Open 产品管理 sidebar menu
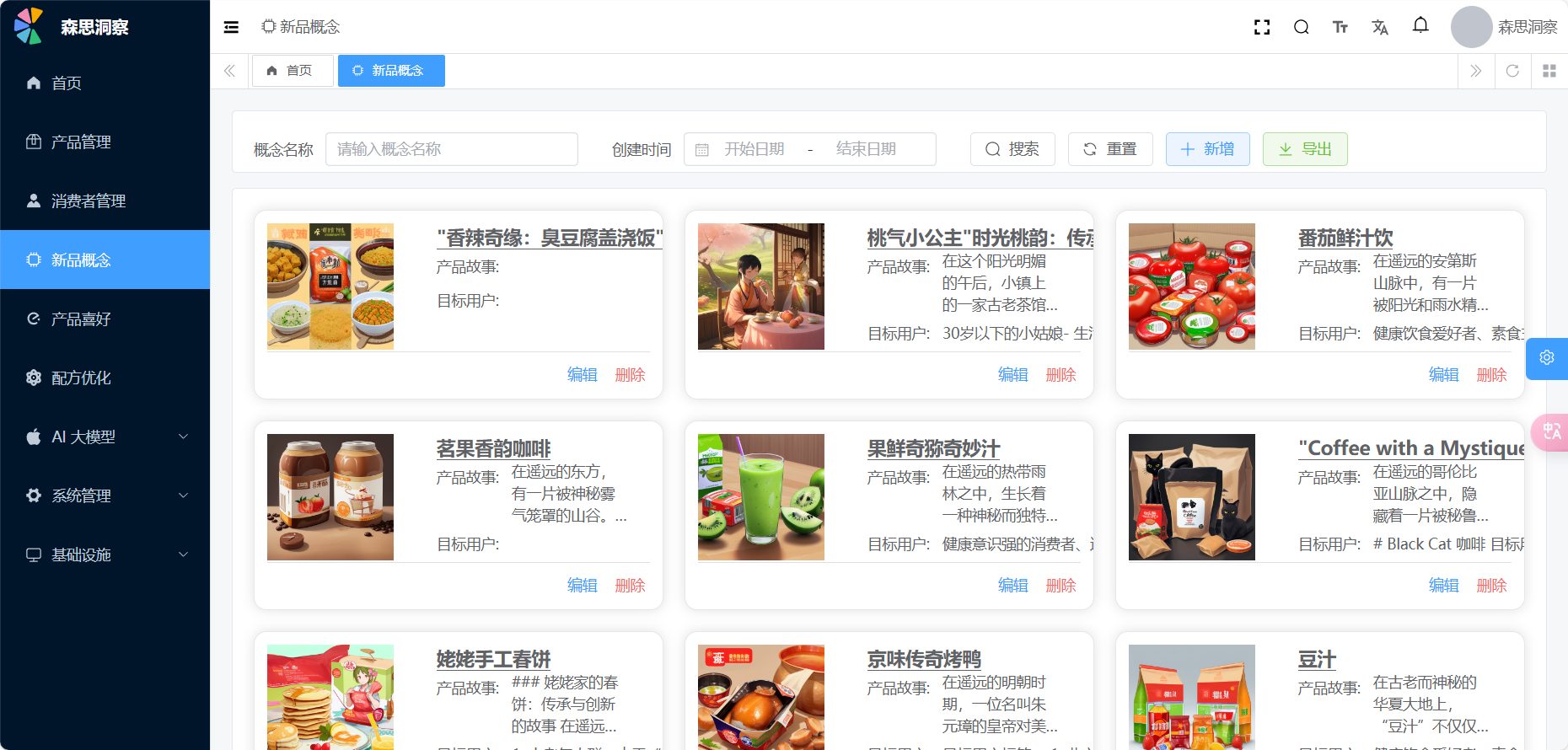The width and height of the screenshot is (1568, 750). tap(105, 142)
